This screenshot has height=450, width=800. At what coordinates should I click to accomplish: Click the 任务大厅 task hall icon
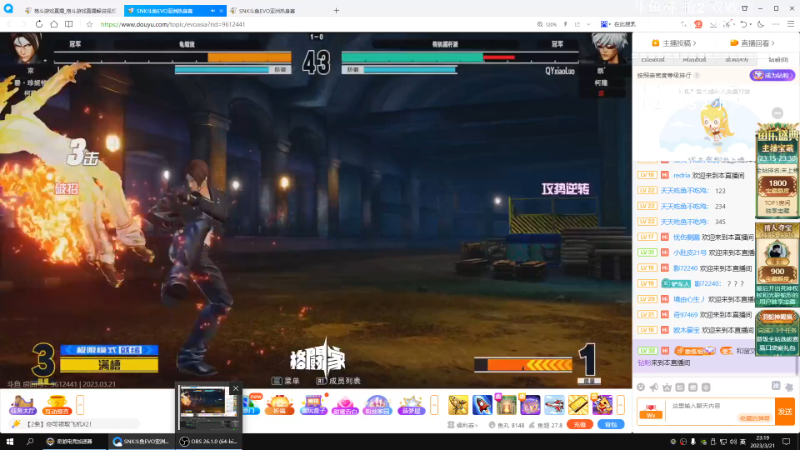tap(22, 405)
